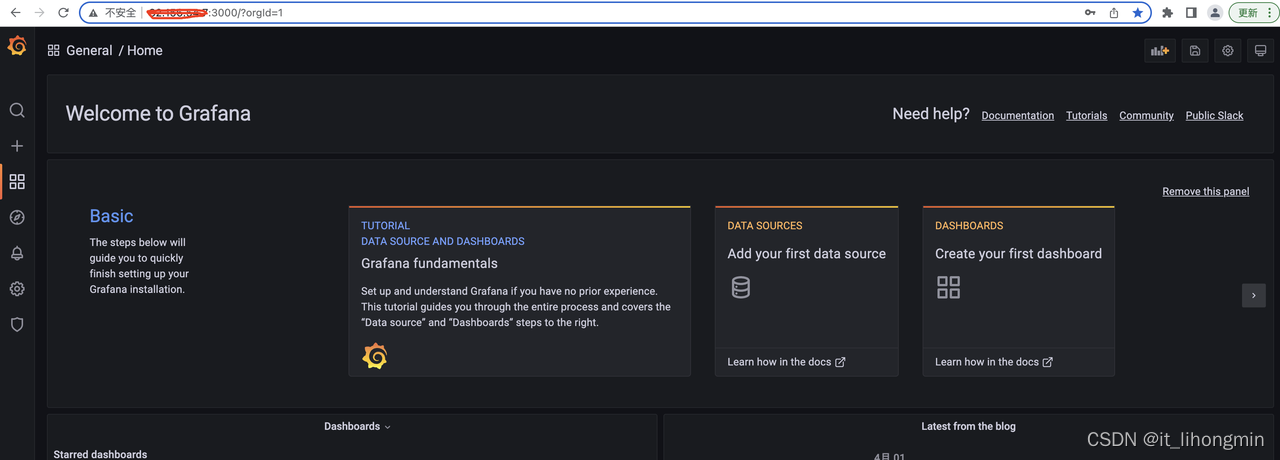The height and width of the screenshot is (460, 1280).
Task: Open the Tutorials link
Action: click(x=1087, y=116)
